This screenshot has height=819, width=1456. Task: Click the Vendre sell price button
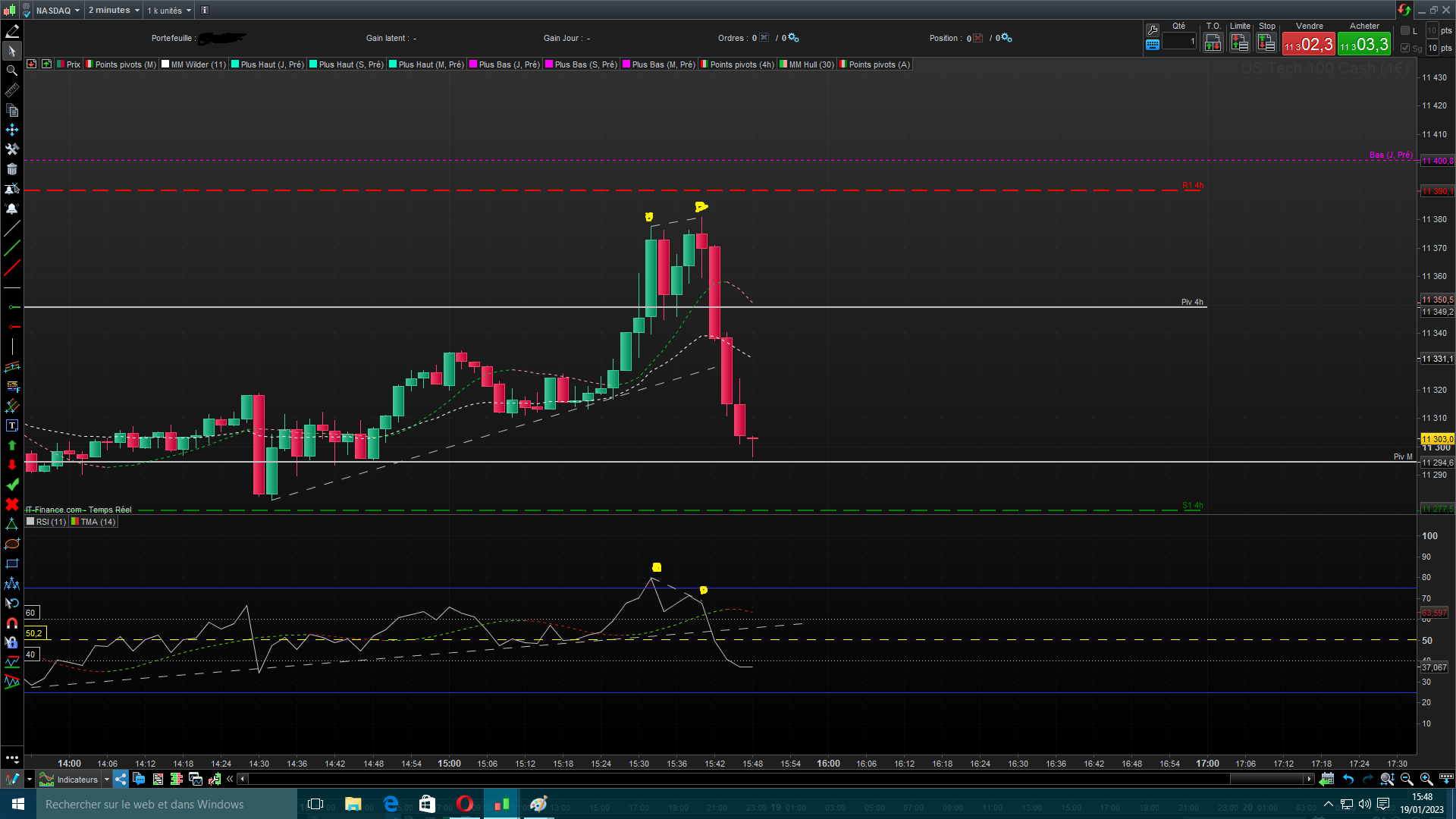tap(1308, 44)
